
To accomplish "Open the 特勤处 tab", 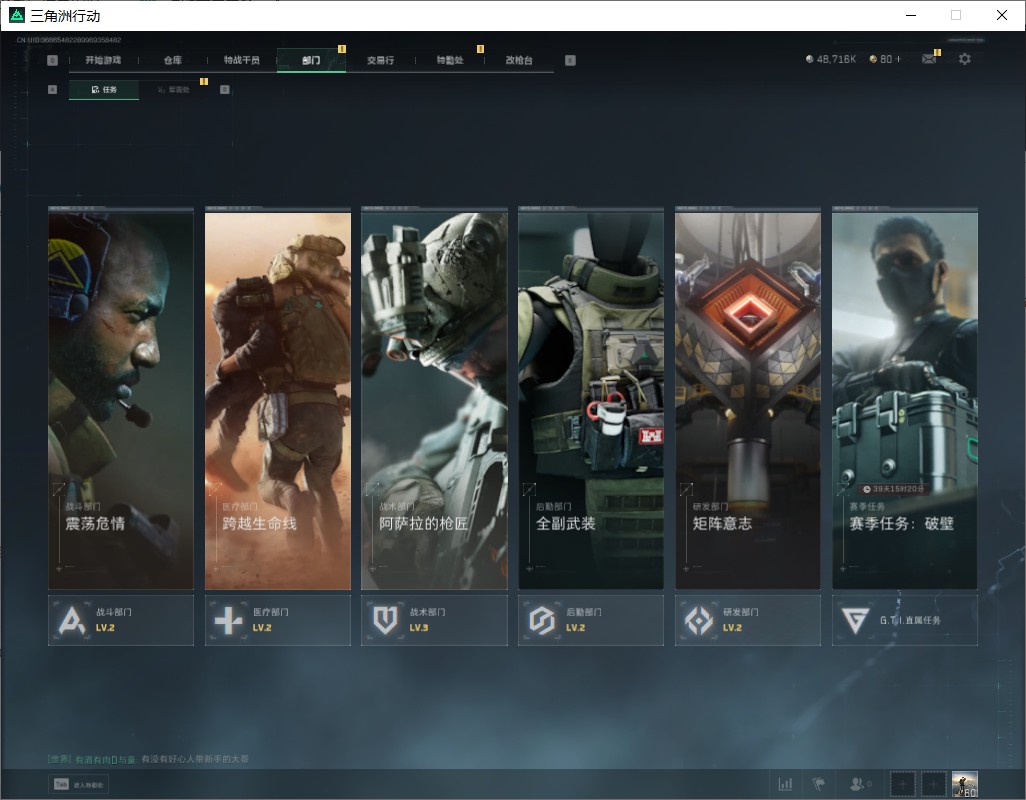I will click(450, 60).
